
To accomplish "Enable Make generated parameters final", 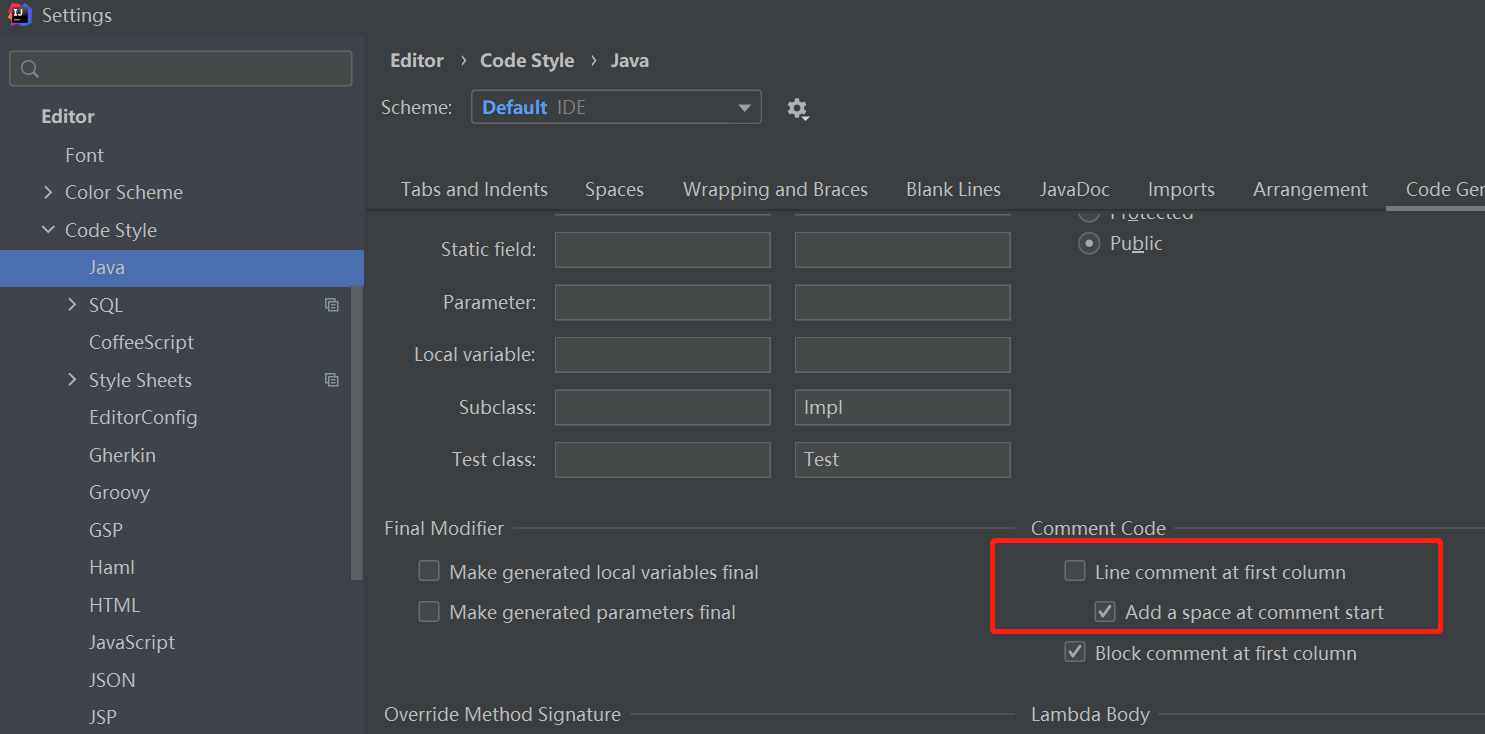I will pos(429,611).
